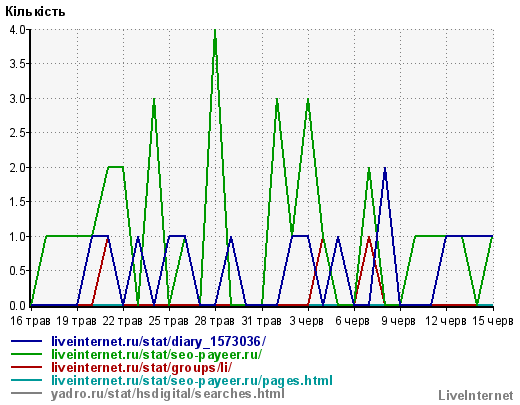Open the liveinternet.ru/stat/seo-payeer.ru/ legend link
Viewport: 520px width, 405px height.
(156, 354)
